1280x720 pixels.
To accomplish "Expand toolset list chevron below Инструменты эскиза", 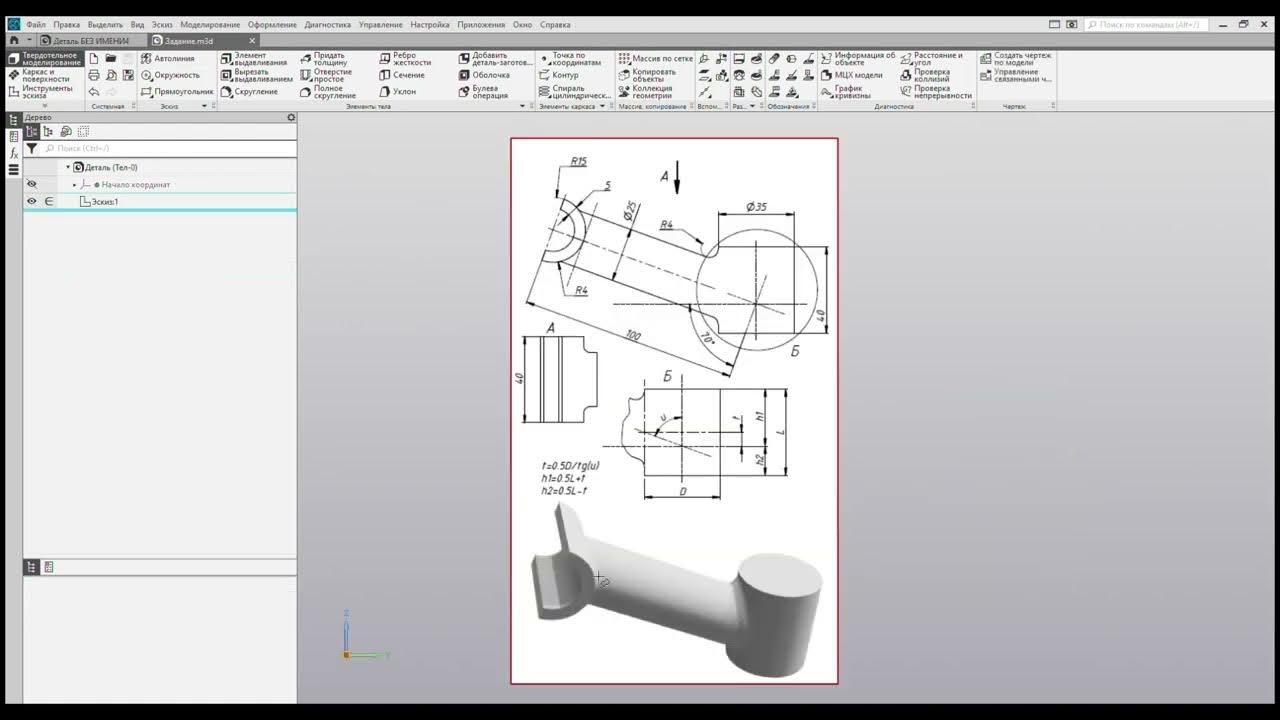I will click(x=44, y=105).
